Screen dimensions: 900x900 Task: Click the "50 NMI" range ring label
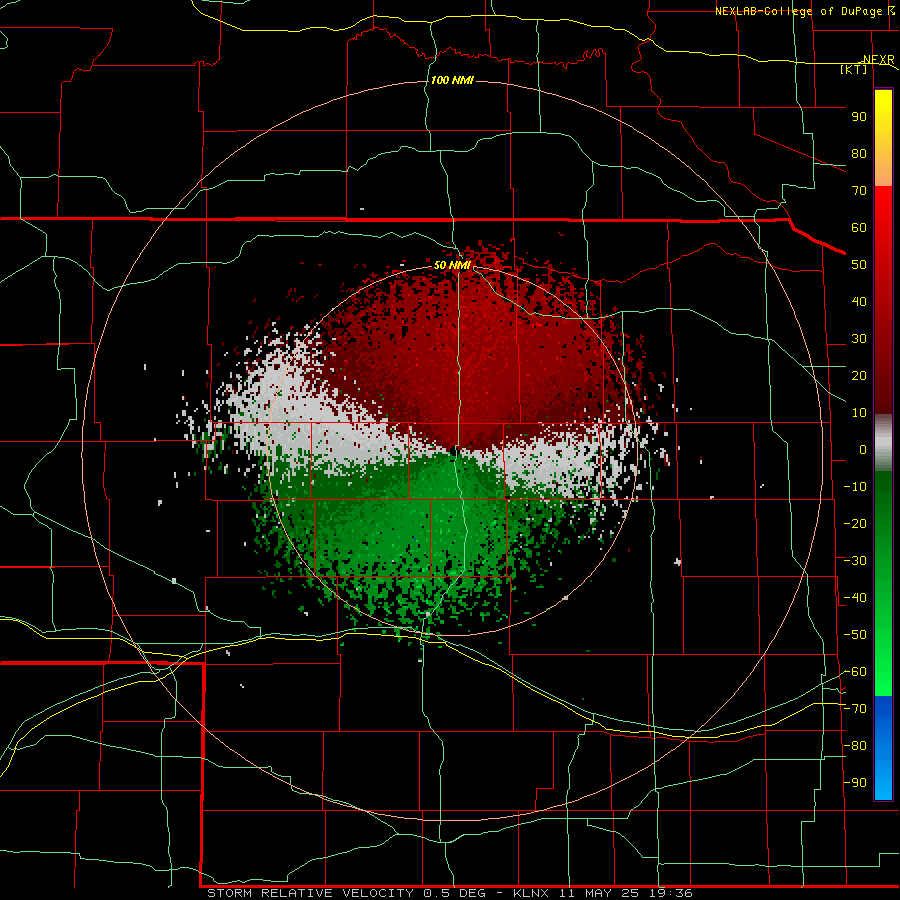point(452,265)
